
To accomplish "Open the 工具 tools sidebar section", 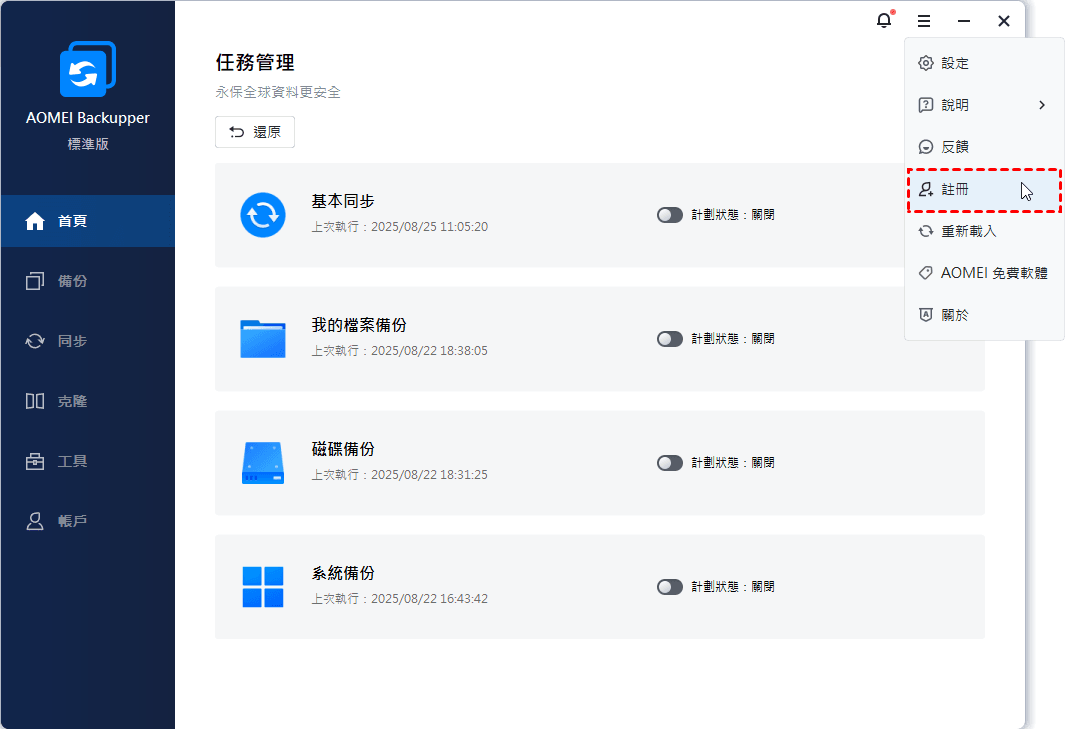I will 88,461.
